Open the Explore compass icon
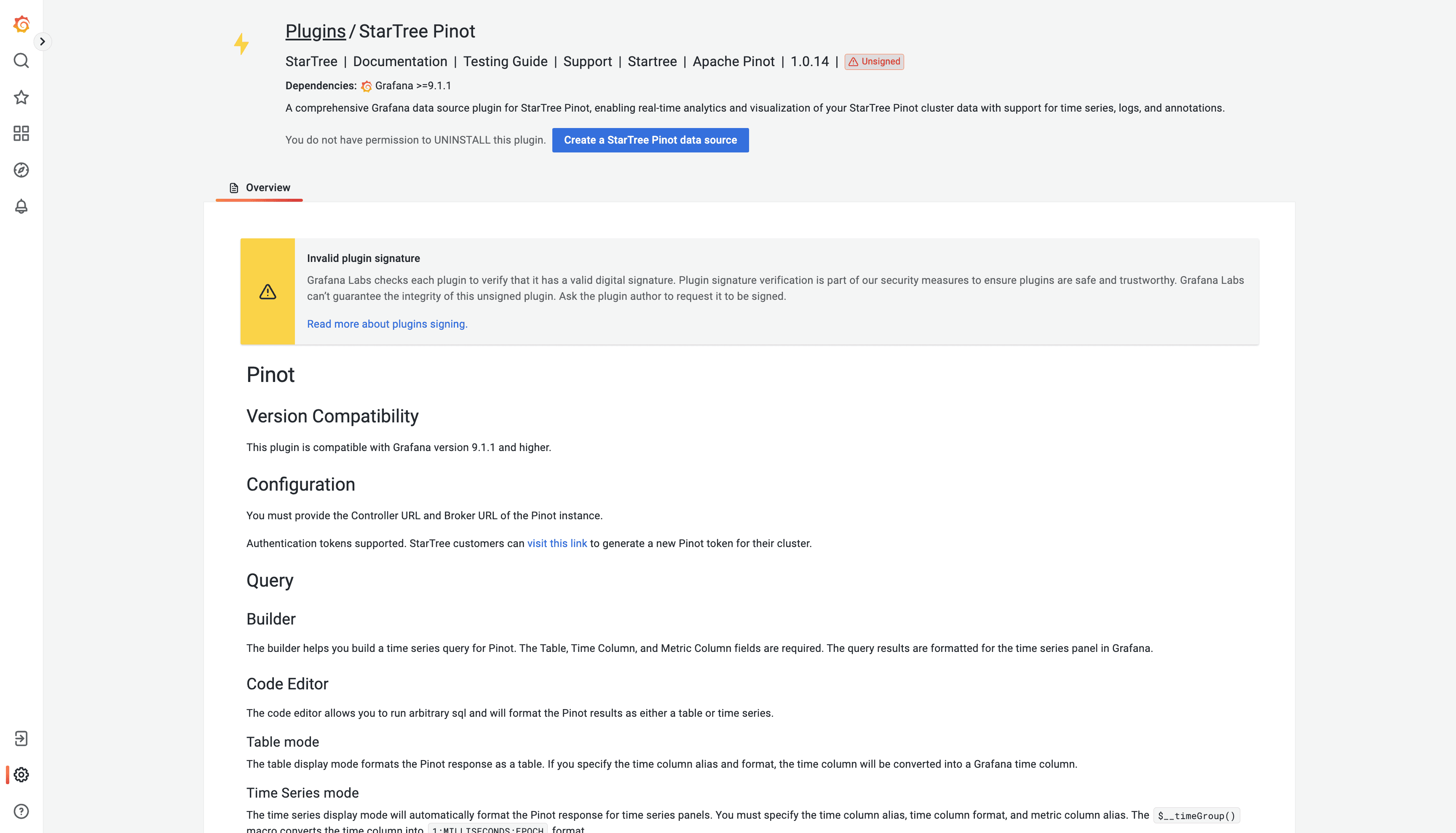1456x833 pixels. pyautogui.click(x=21, y=170)
